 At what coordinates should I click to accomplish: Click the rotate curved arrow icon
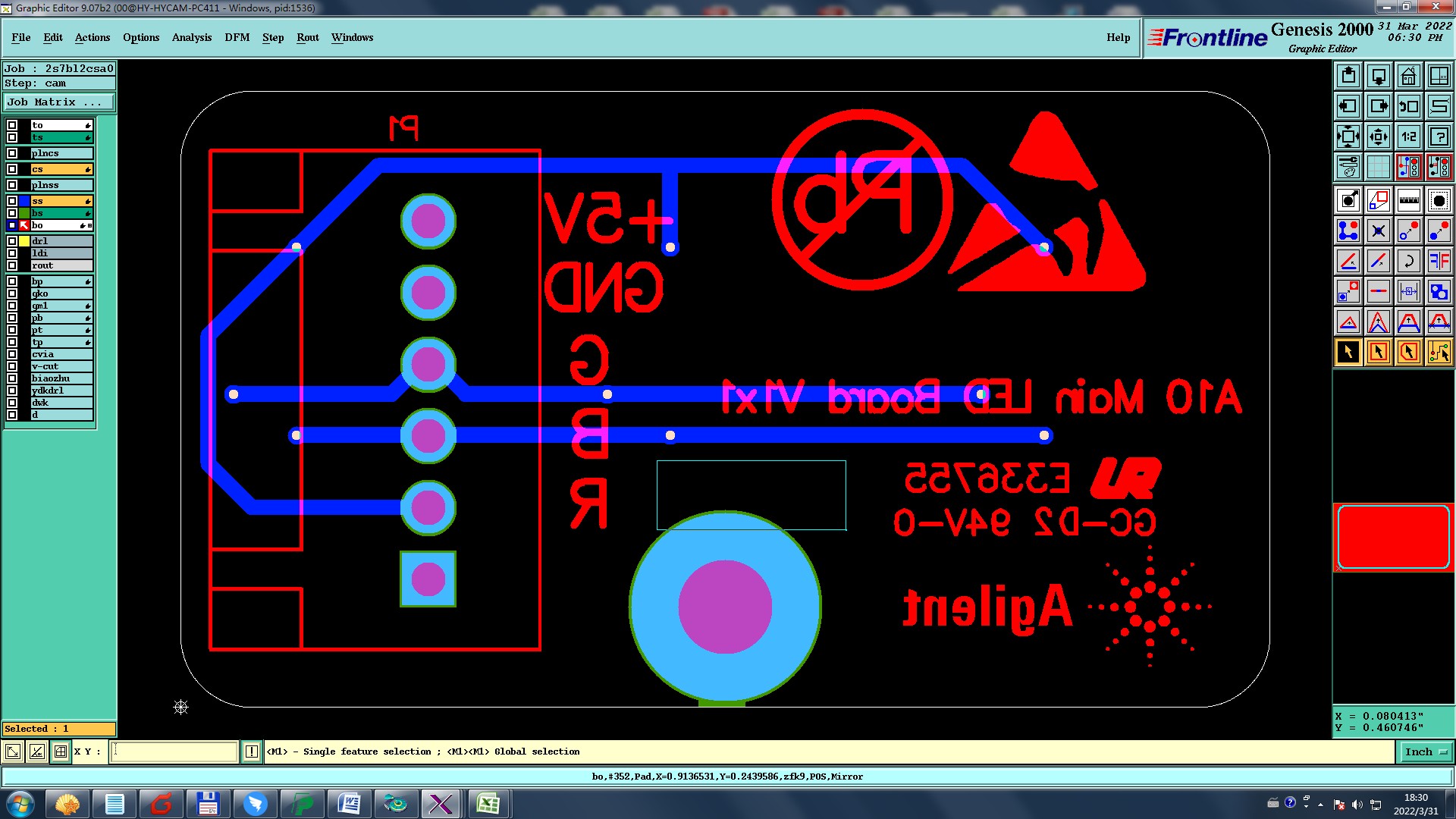coord(1409,261)
